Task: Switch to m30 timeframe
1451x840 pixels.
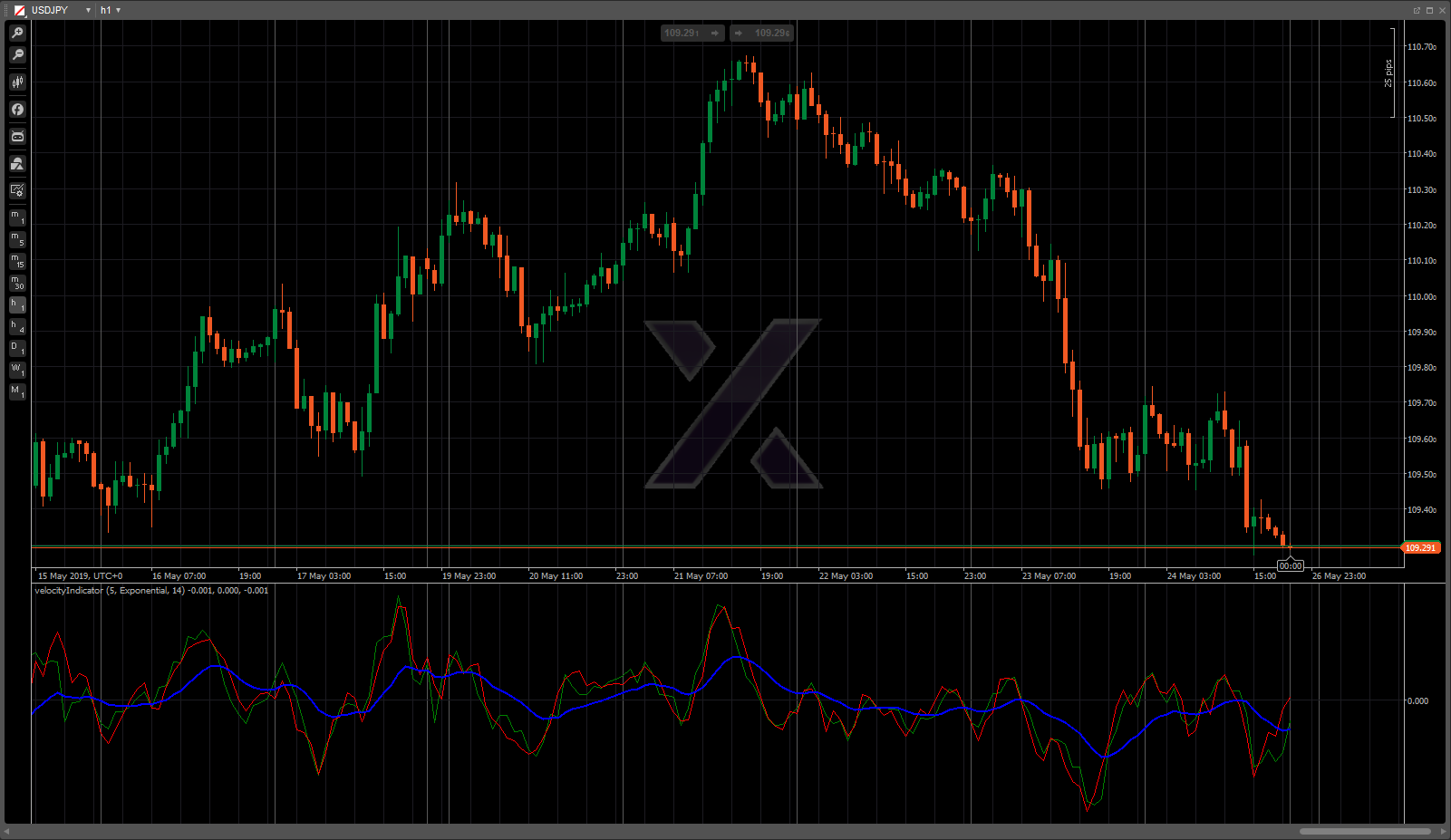Action: 17,283
